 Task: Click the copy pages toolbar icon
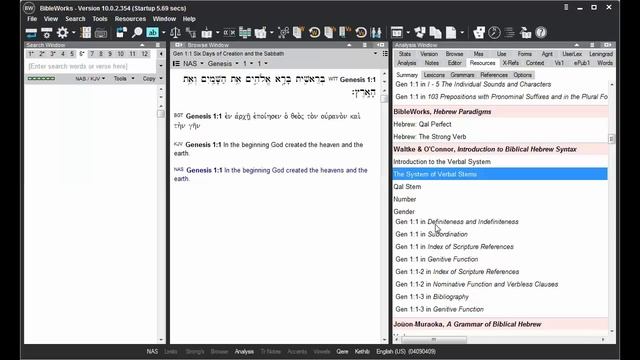435,32
